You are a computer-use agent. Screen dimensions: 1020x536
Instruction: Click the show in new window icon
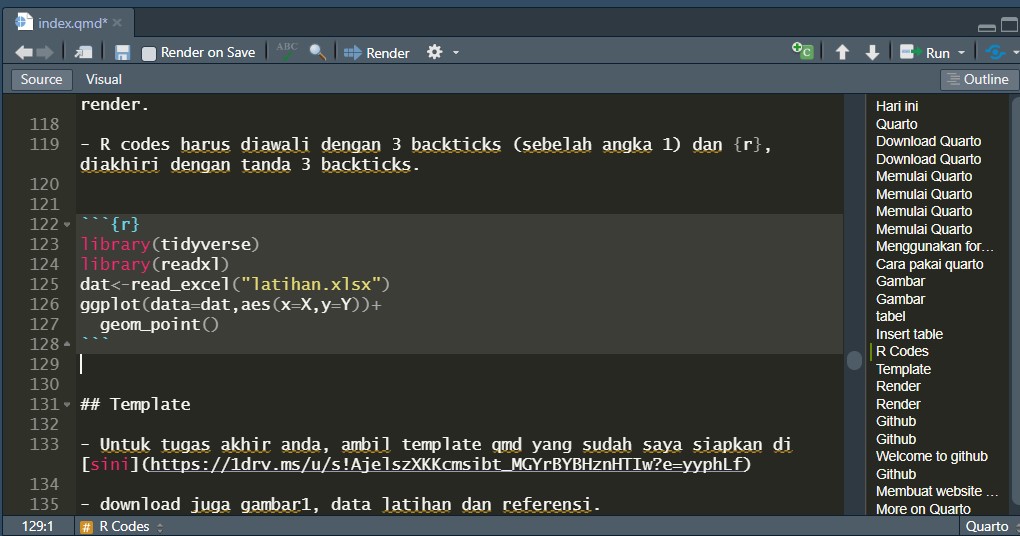pos(85,52)
